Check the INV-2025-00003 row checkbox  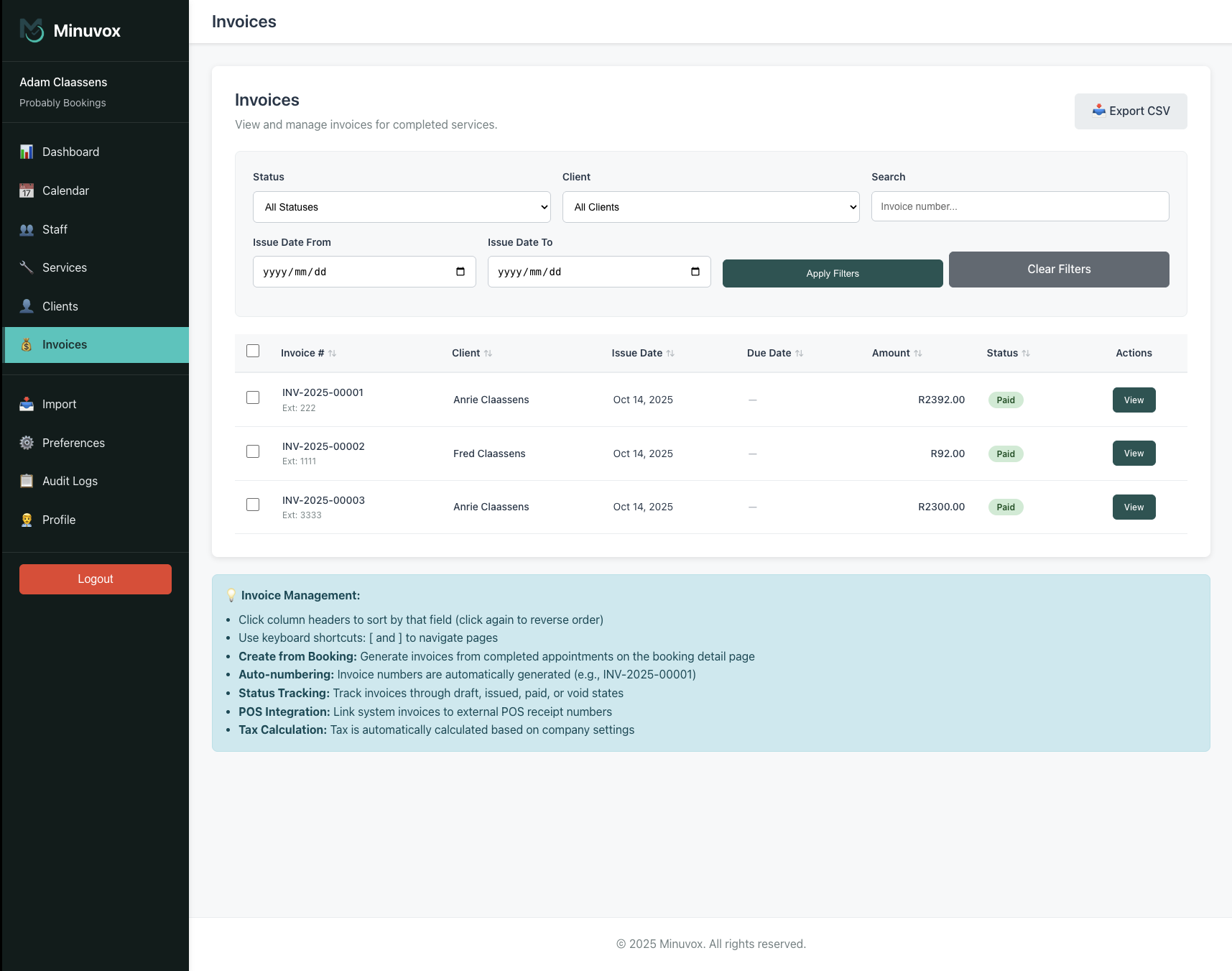(253, 505)
